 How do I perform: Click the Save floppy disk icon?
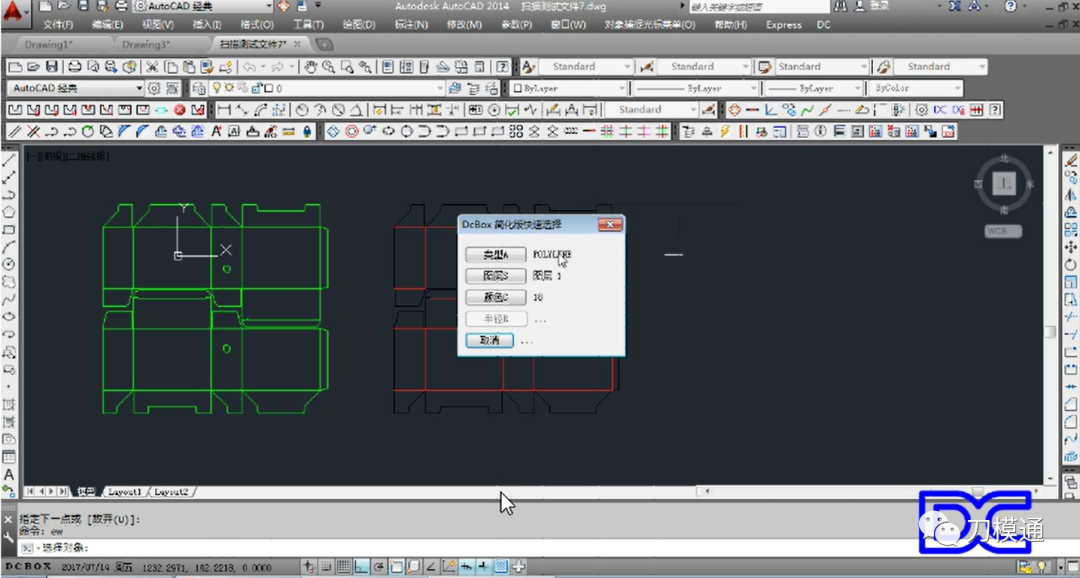51,67
